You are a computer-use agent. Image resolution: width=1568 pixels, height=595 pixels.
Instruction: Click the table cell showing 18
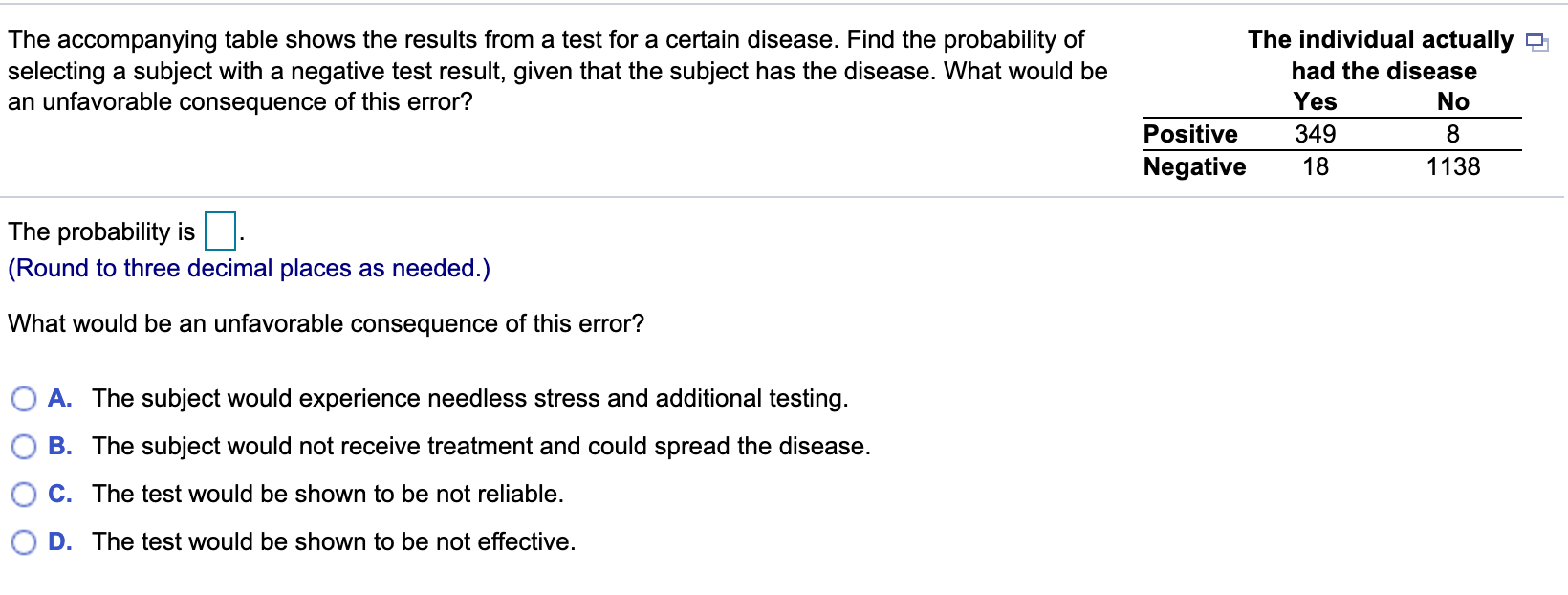click(1316, 166)
